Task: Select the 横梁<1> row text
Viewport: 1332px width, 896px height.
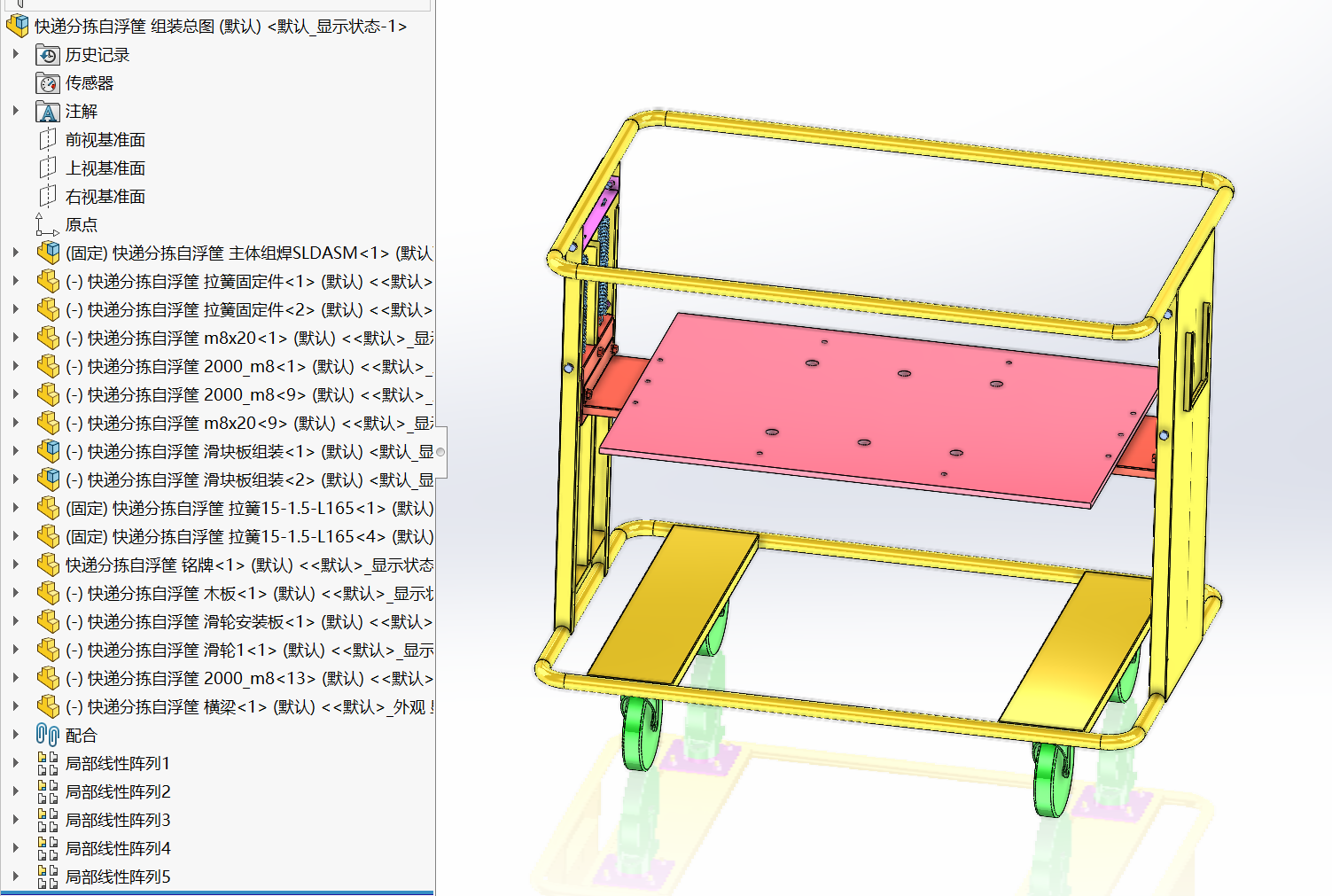Action: point(250,707)
